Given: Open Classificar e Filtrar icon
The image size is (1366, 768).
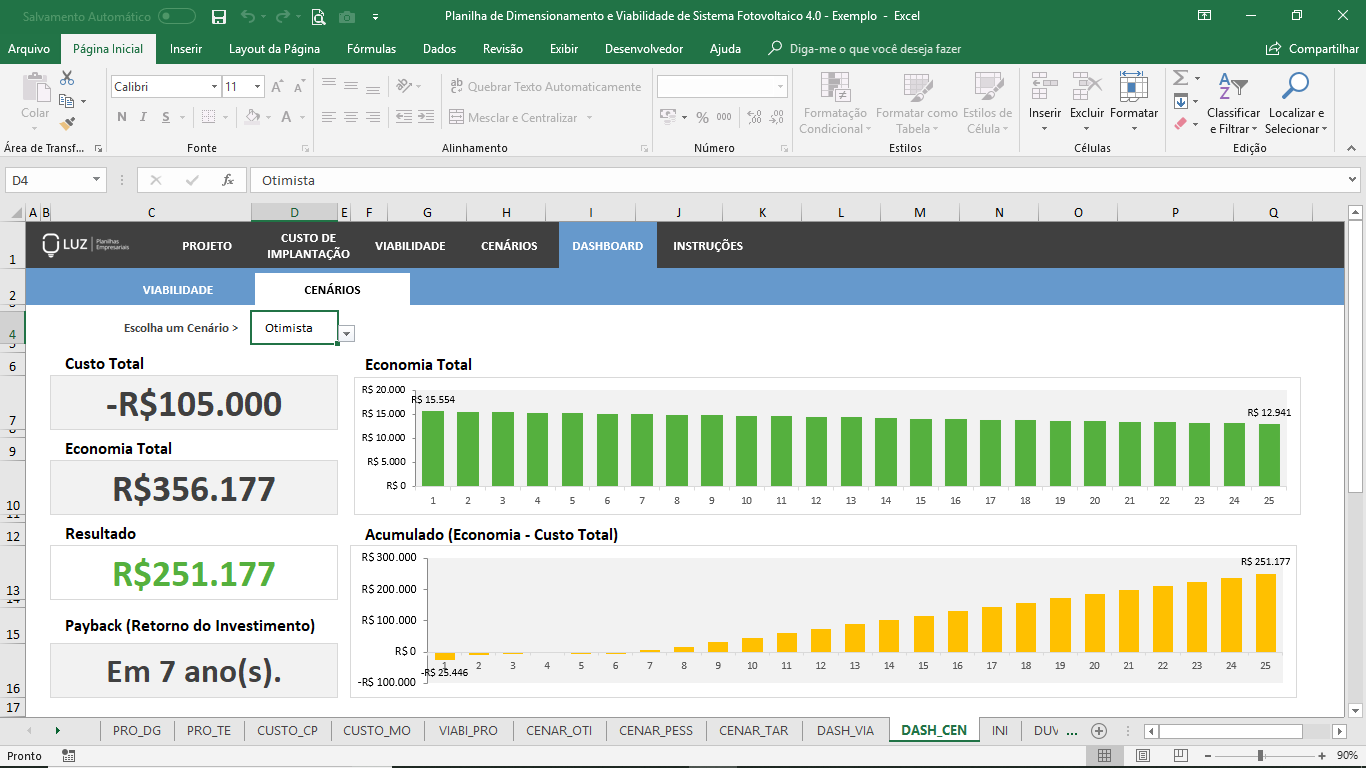Looking at the screenshot, I should (1233, 87).
